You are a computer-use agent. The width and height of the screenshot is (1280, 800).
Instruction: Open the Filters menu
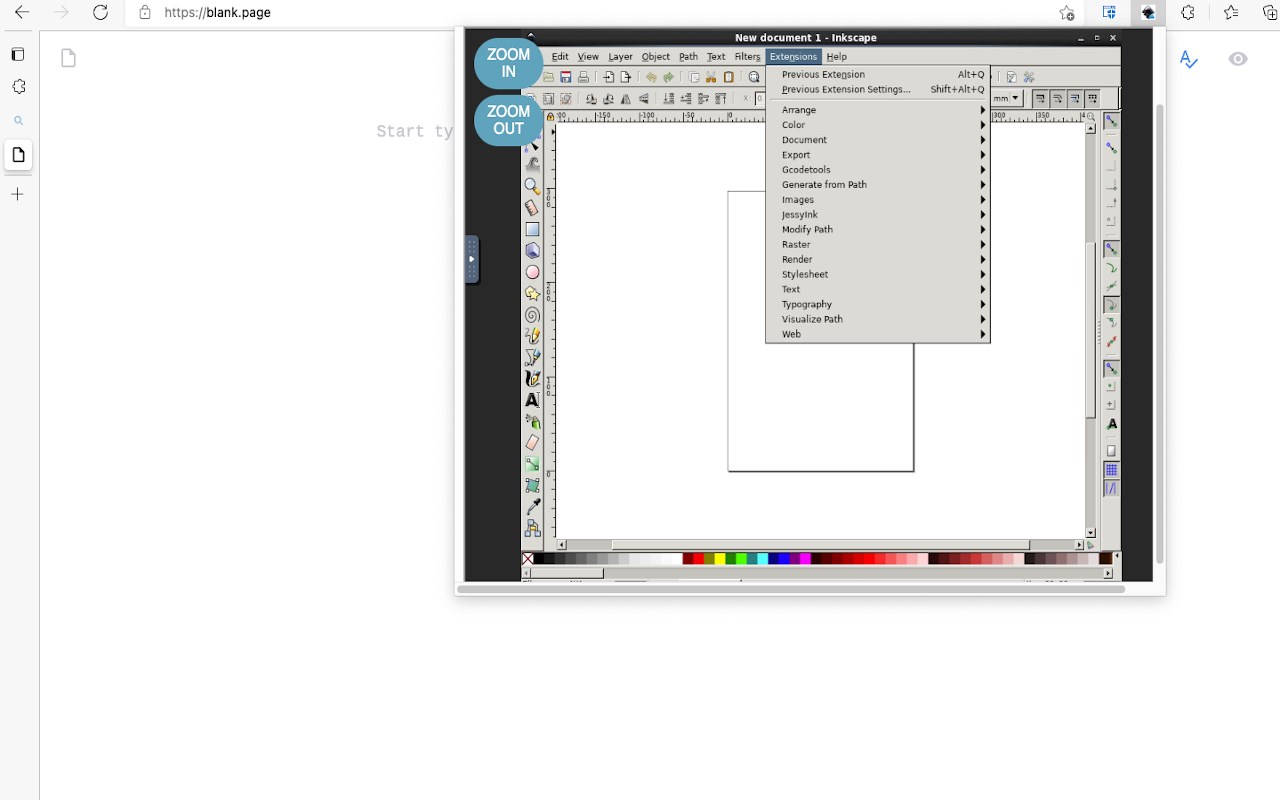747,57
